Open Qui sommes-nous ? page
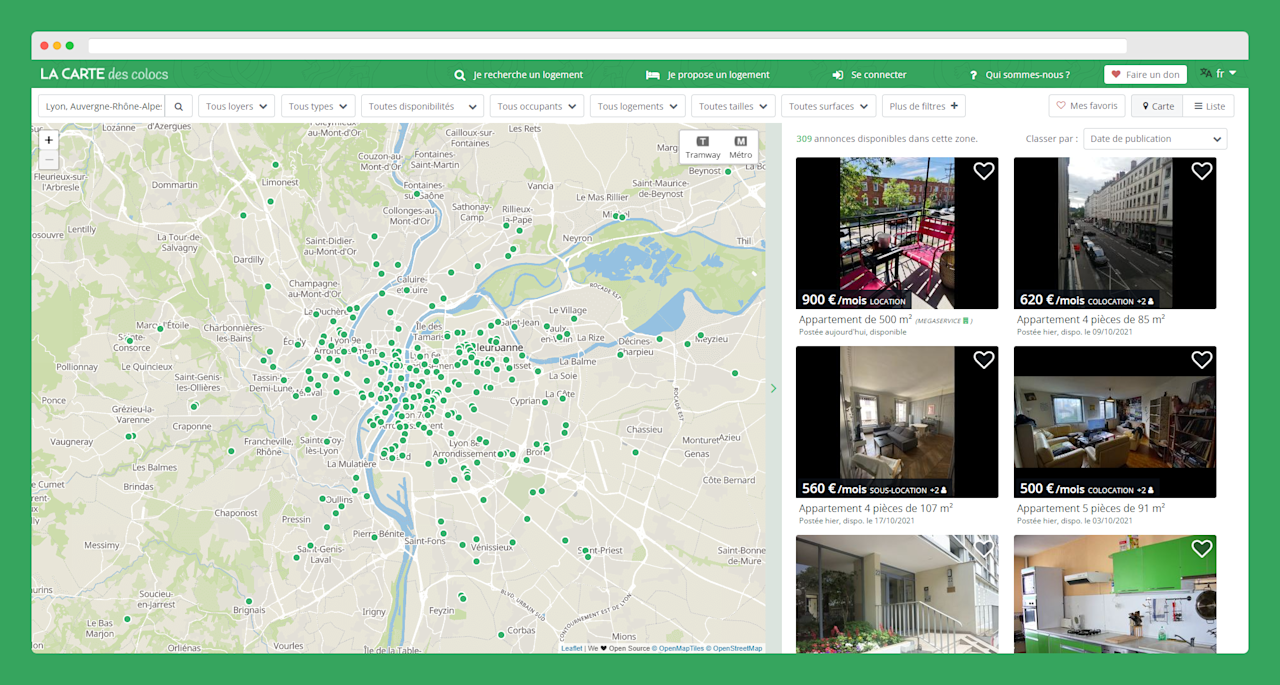 [1019, 75]
